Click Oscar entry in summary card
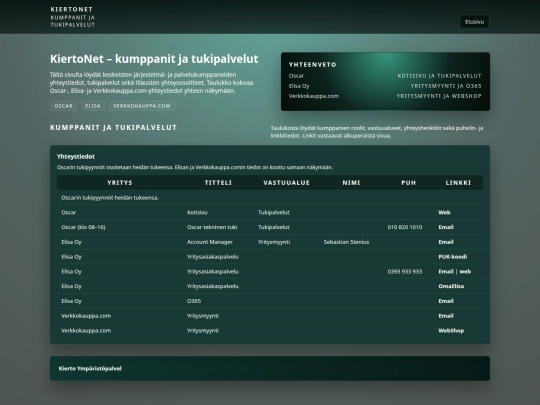 (x=296, y=76)
